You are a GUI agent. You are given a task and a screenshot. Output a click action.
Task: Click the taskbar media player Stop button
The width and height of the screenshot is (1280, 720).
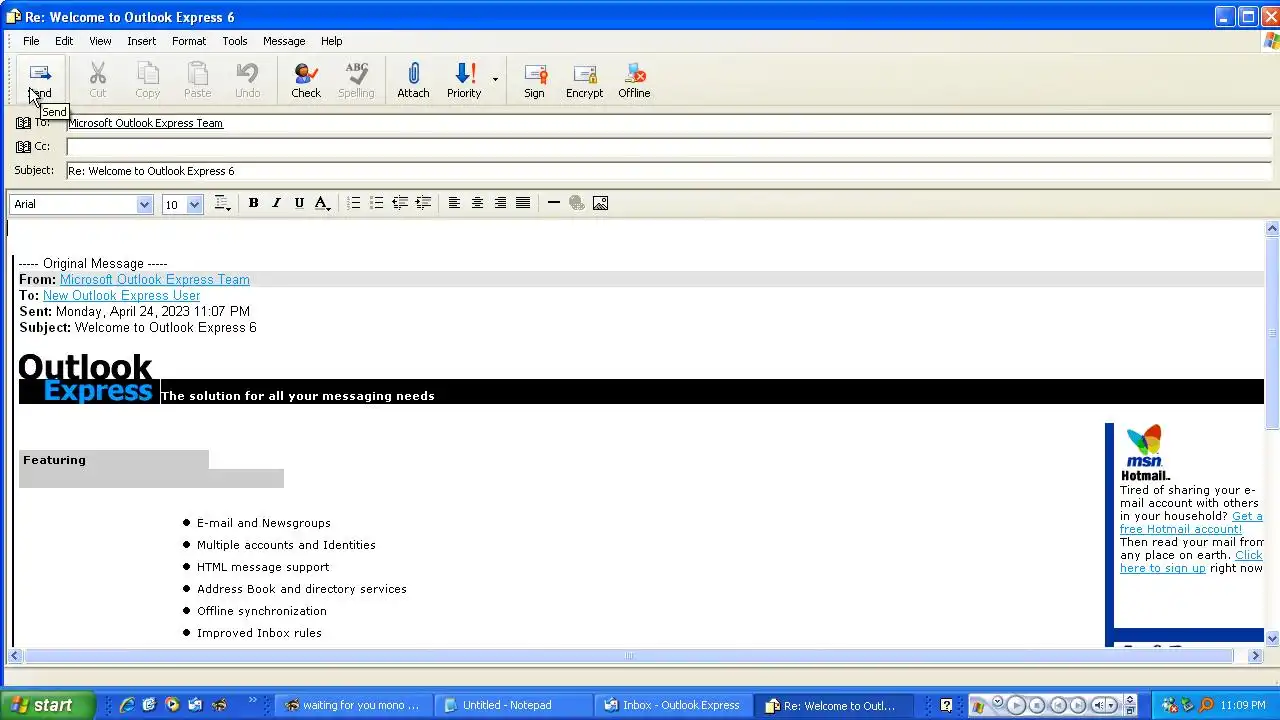[x=1037, y=705]
